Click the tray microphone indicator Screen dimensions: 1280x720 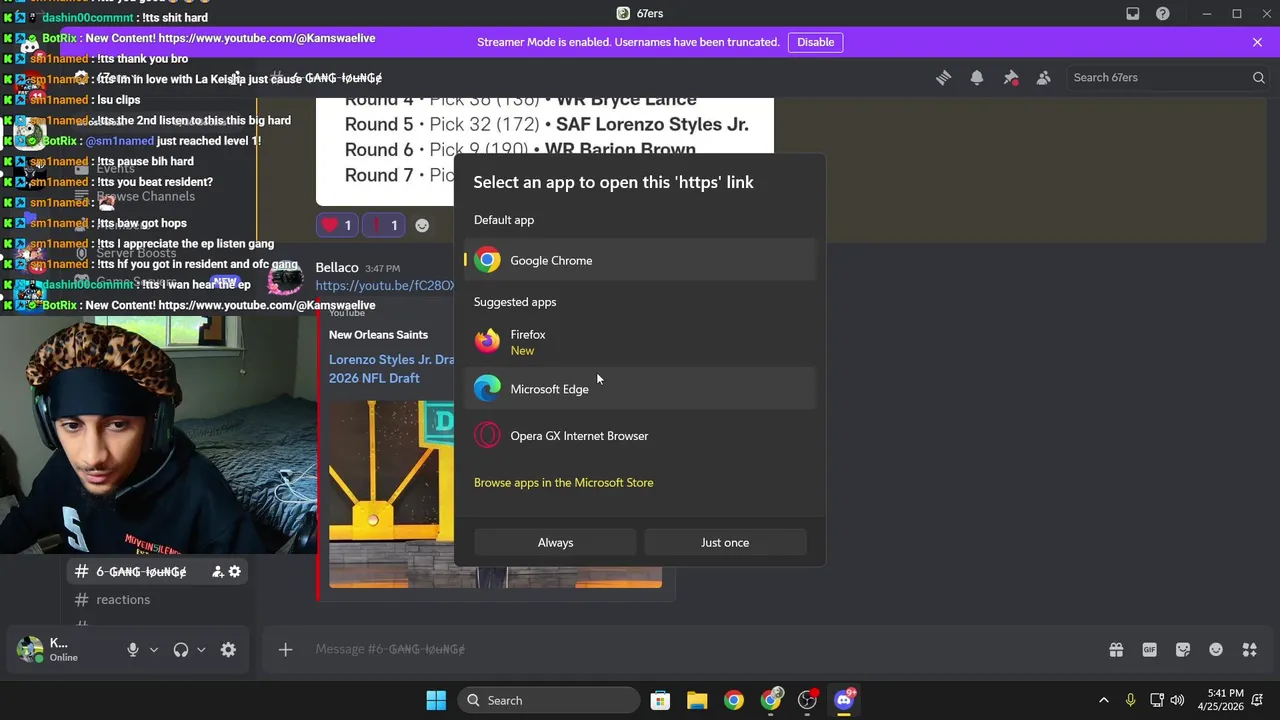[x=1130, y=700]
